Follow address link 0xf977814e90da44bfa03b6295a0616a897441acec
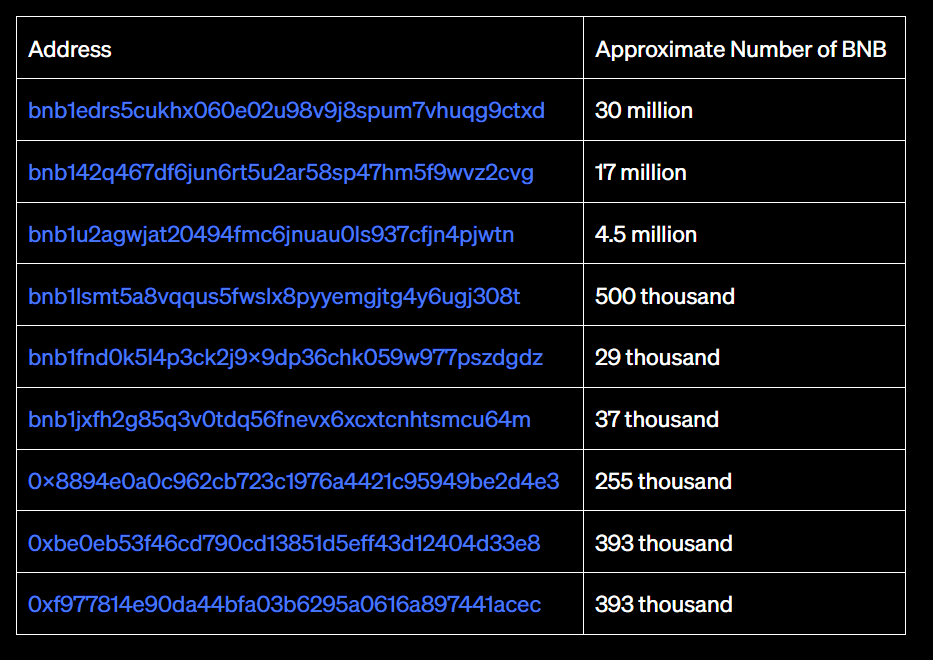Image resolution: width=933 pixels, height=660 pixels. point(284,605)
